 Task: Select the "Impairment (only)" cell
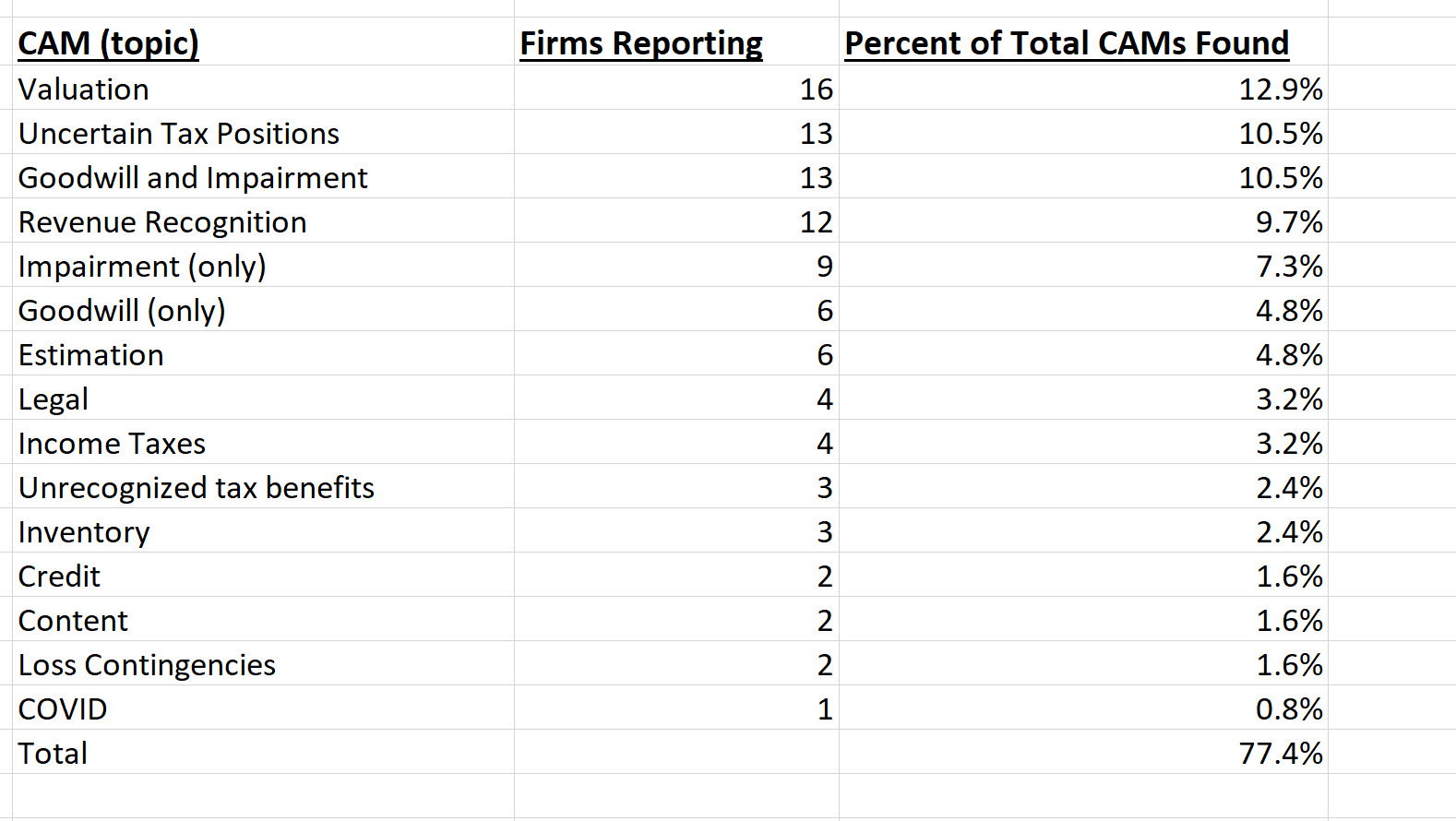pos(142,267)
